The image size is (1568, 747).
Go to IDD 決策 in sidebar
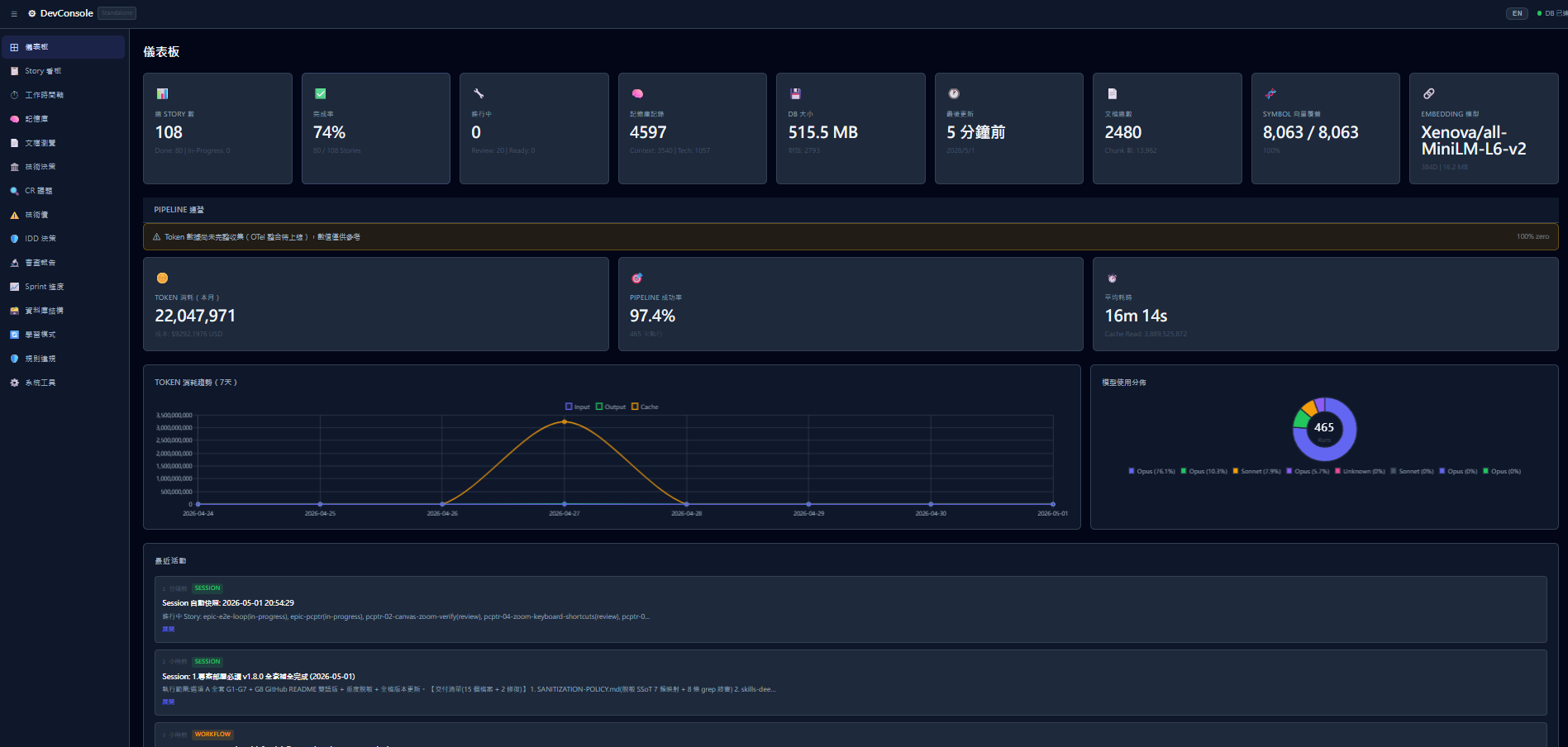pos(64,239)
